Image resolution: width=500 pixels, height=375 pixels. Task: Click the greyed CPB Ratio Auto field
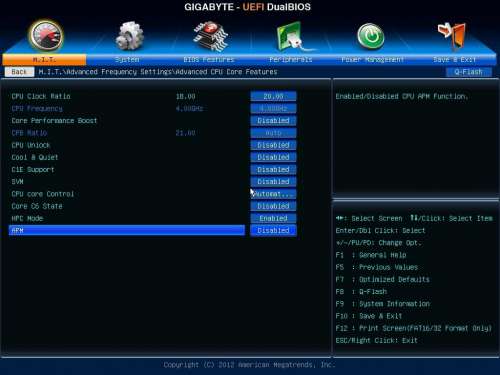273,133
